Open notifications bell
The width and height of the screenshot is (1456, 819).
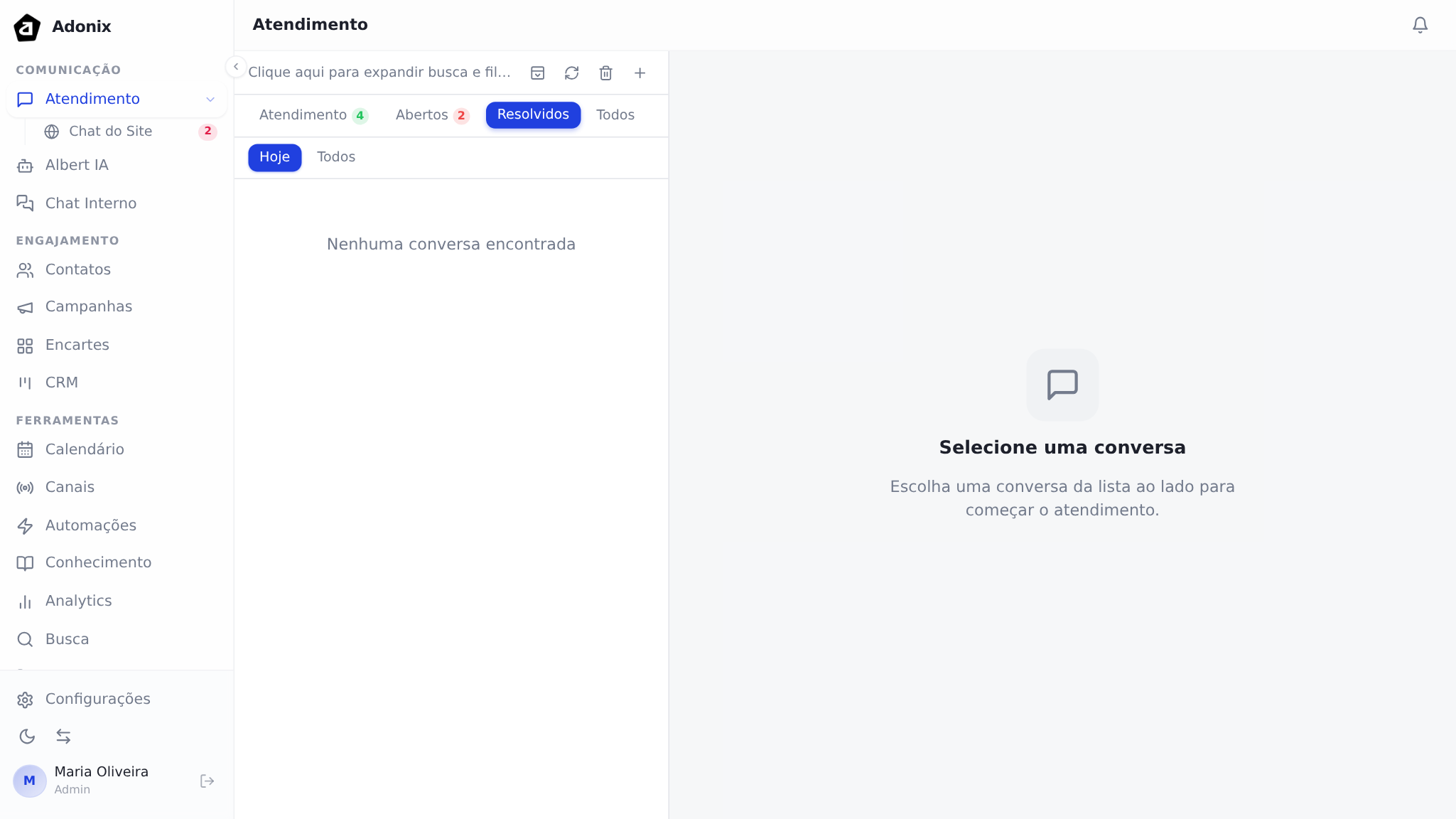1420,25
